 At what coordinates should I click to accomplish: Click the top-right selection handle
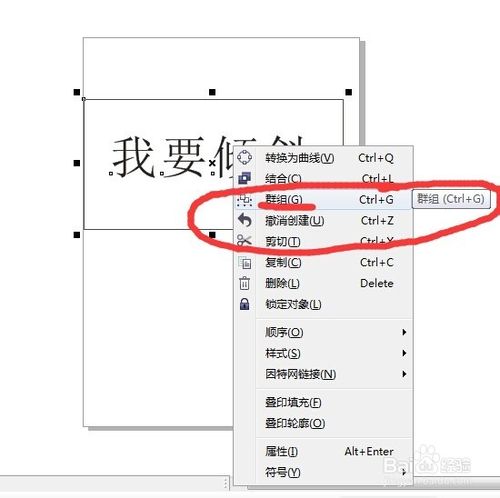pos(349,92)
